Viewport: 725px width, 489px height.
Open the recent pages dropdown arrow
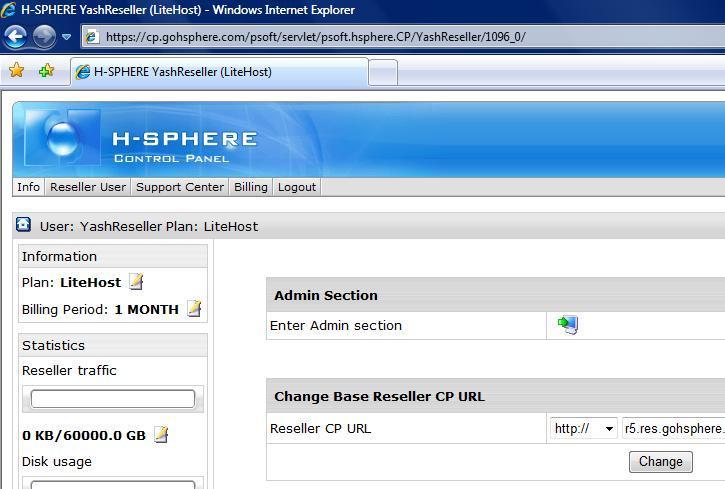(x=66, y=37)
